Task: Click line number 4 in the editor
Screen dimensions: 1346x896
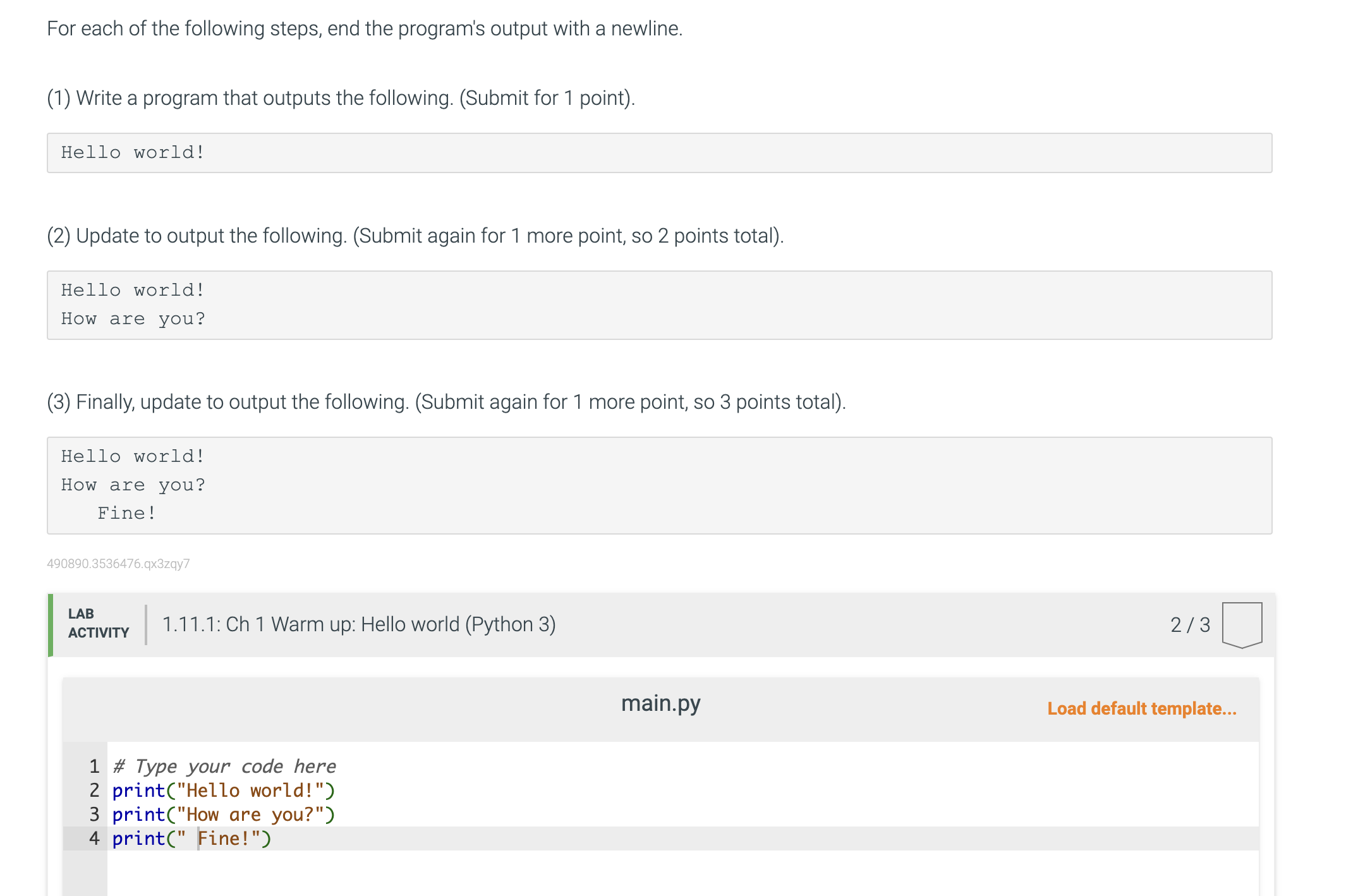Action: pos(94,838)
